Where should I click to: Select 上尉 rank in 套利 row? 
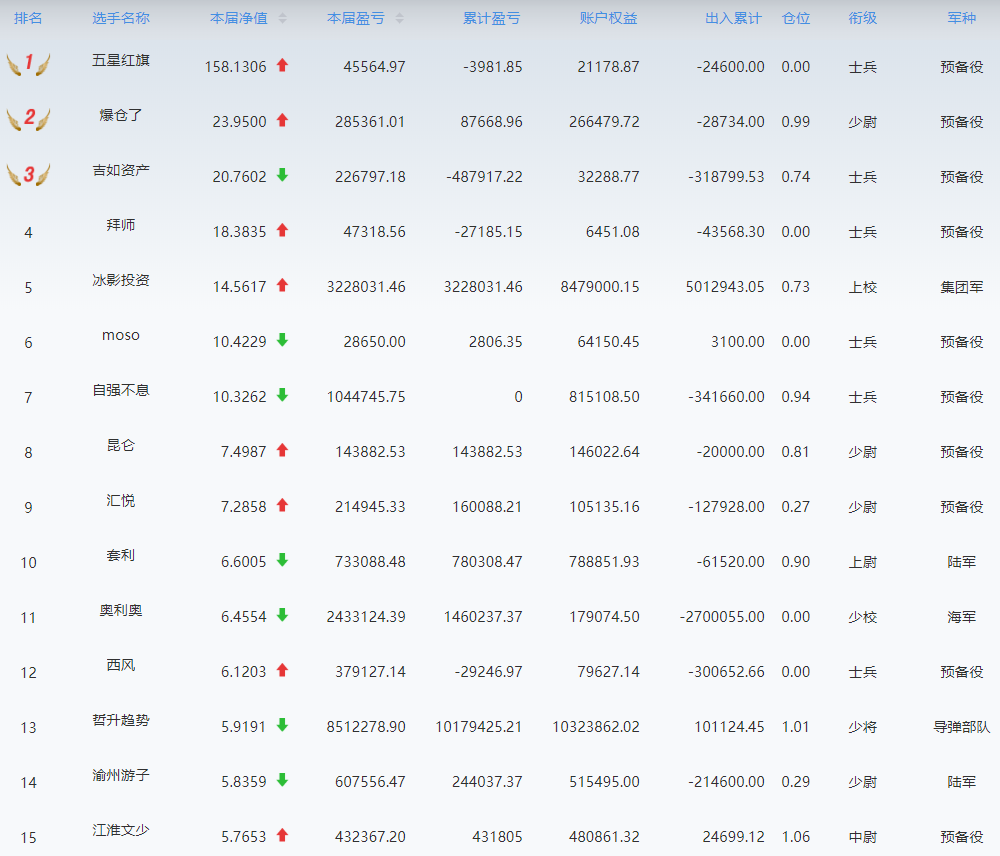[x=863, y=563]
